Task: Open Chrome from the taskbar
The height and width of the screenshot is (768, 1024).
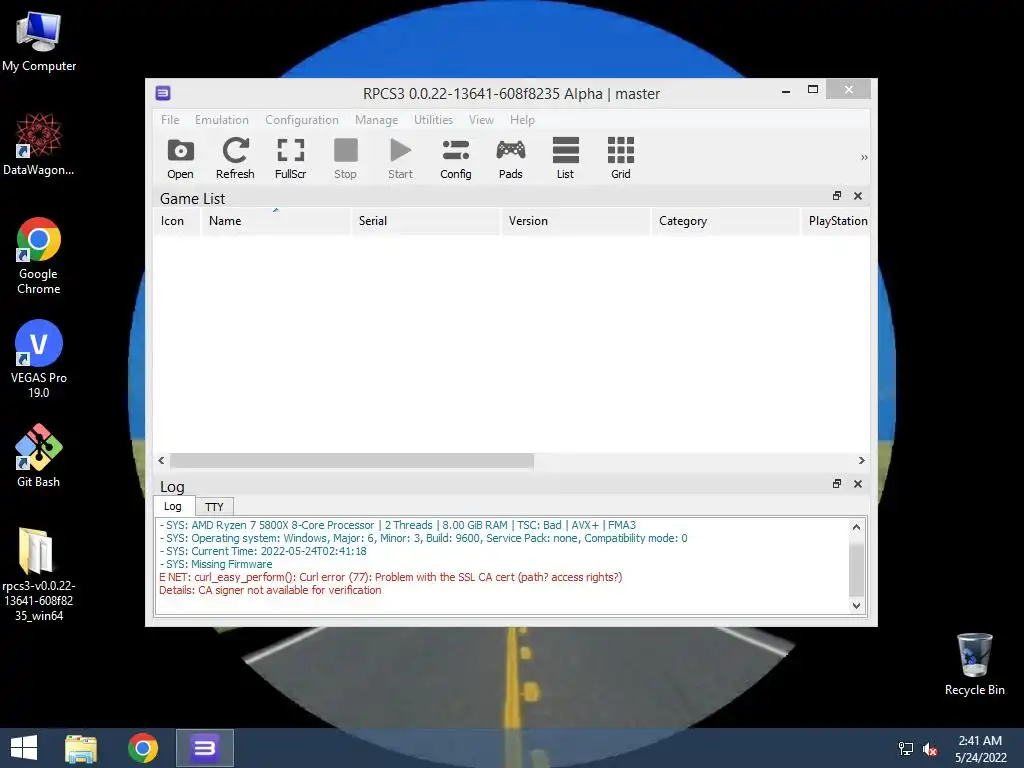Action: 143,748
